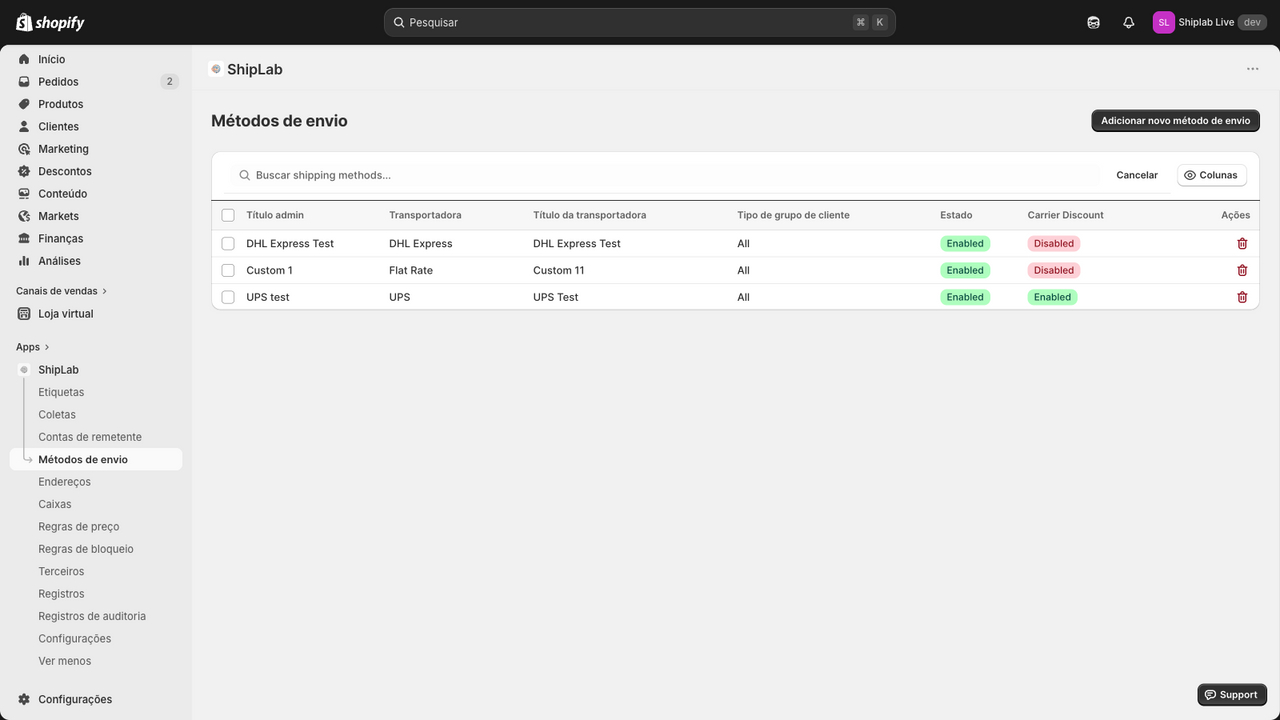
Task: Click the Estado column header
Action: click(x=956, y=215)
